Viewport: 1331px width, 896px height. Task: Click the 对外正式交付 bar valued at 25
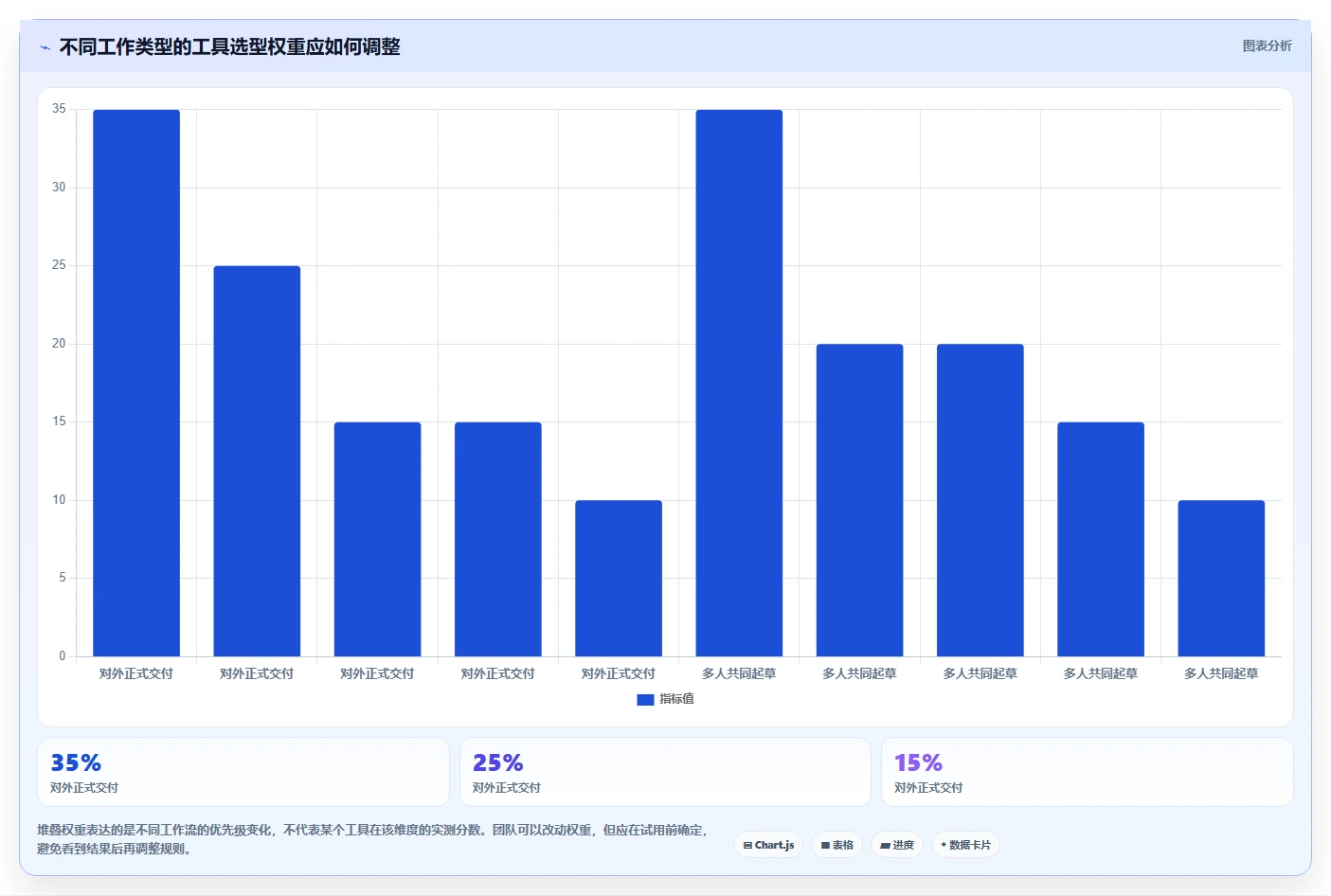(x=257, y=461)
